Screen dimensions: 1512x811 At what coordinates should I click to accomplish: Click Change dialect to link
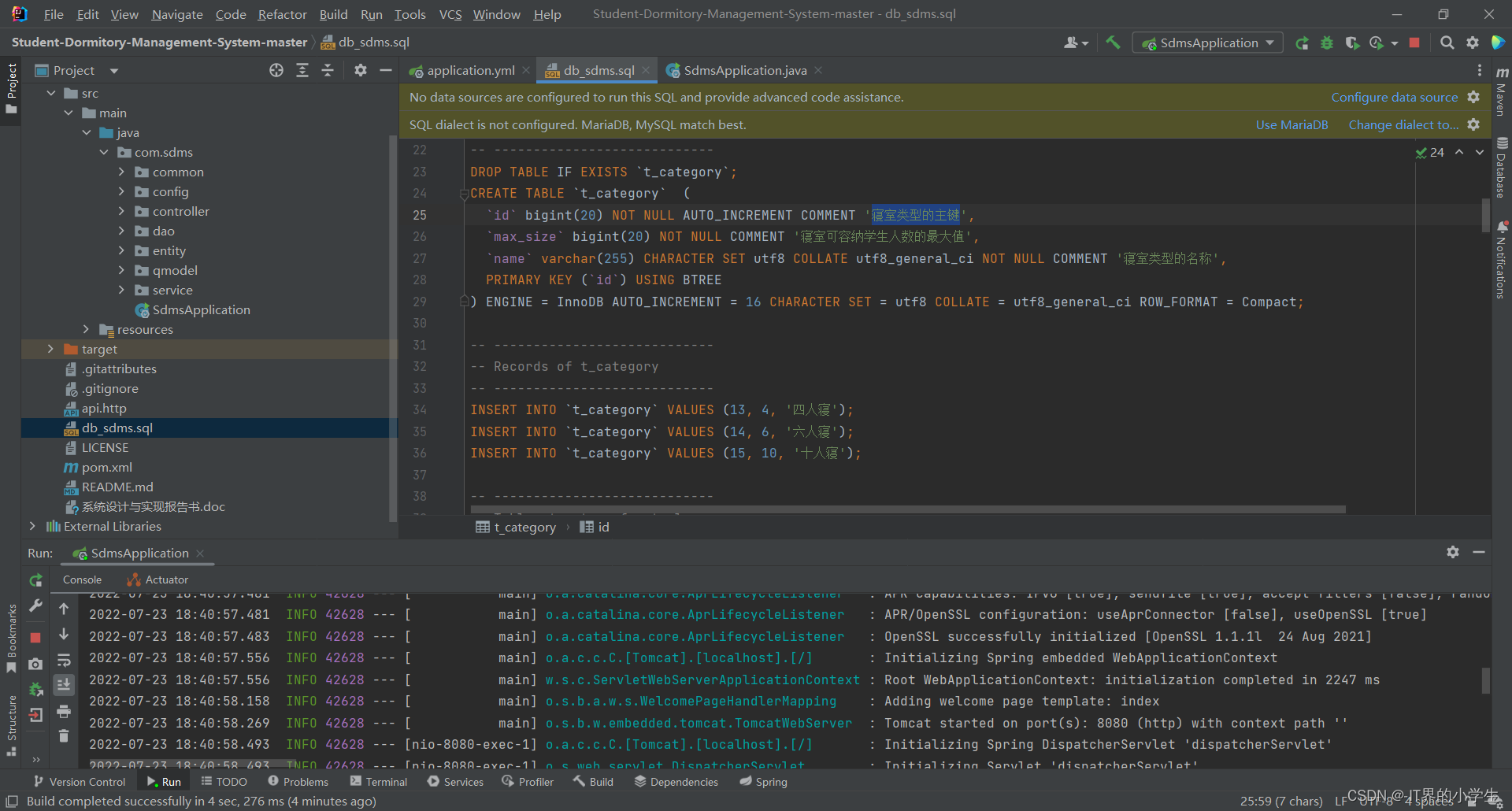1403,124
